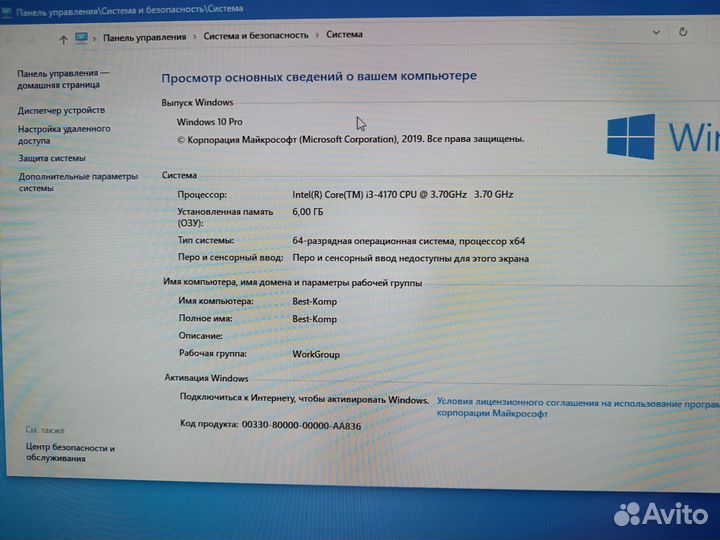Select the Система breadcrumb item
The height and width of the screenshot is (540, 720).
pyautogui.click(x=344, y=34)
